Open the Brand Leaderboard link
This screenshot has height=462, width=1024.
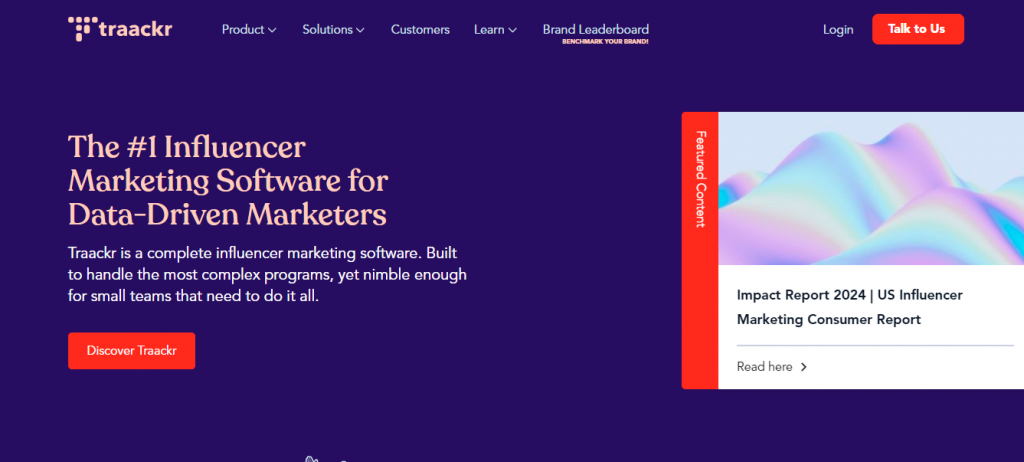596,29
